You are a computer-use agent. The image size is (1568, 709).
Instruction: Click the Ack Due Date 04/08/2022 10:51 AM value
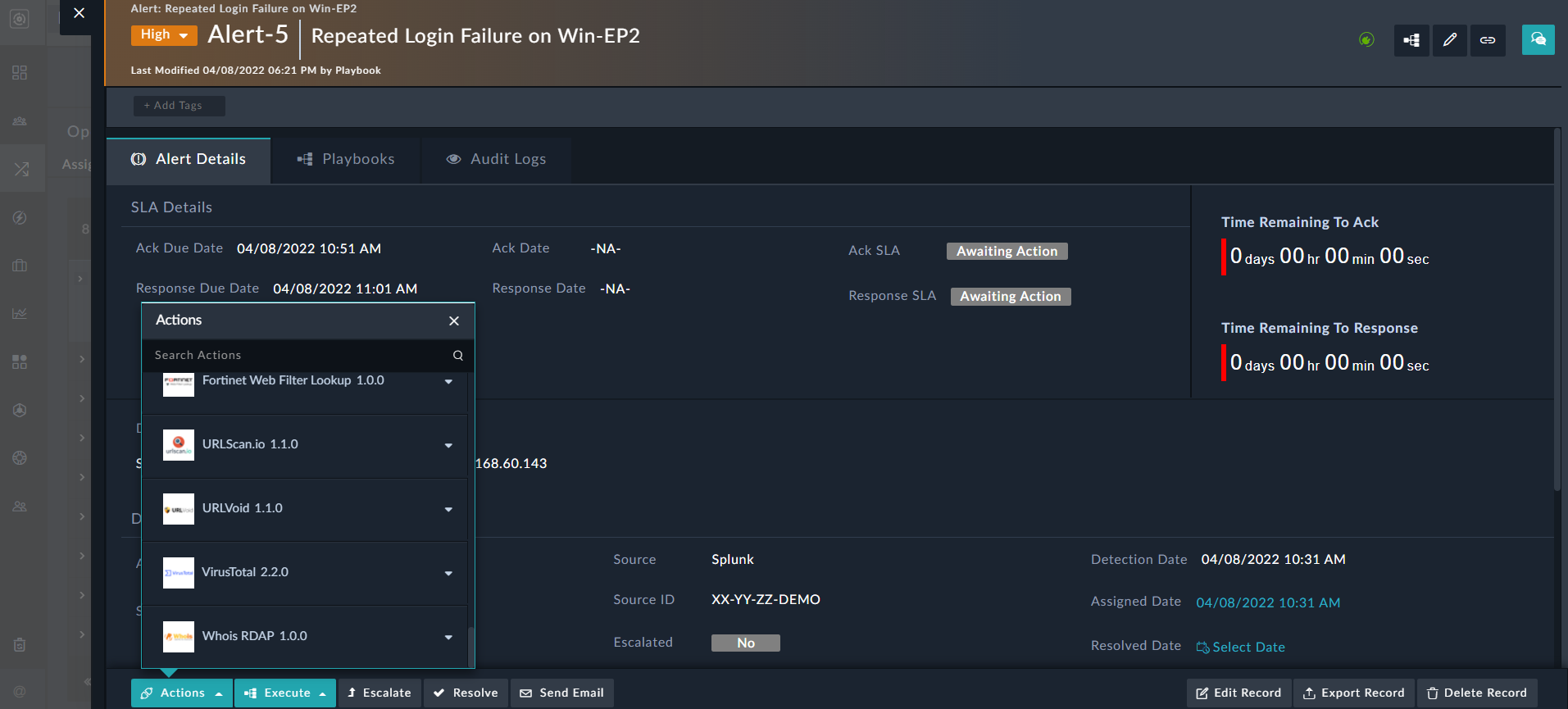point(309,248)
